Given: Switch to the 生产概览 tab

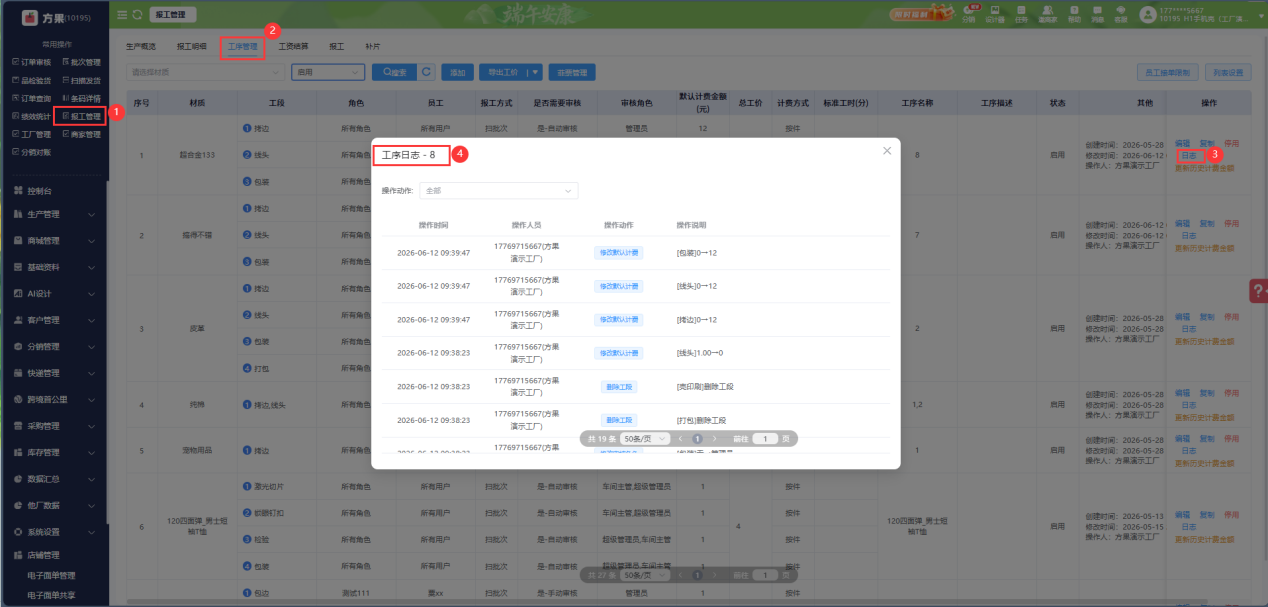Looking at the screenshot, I should coord(141,47).
